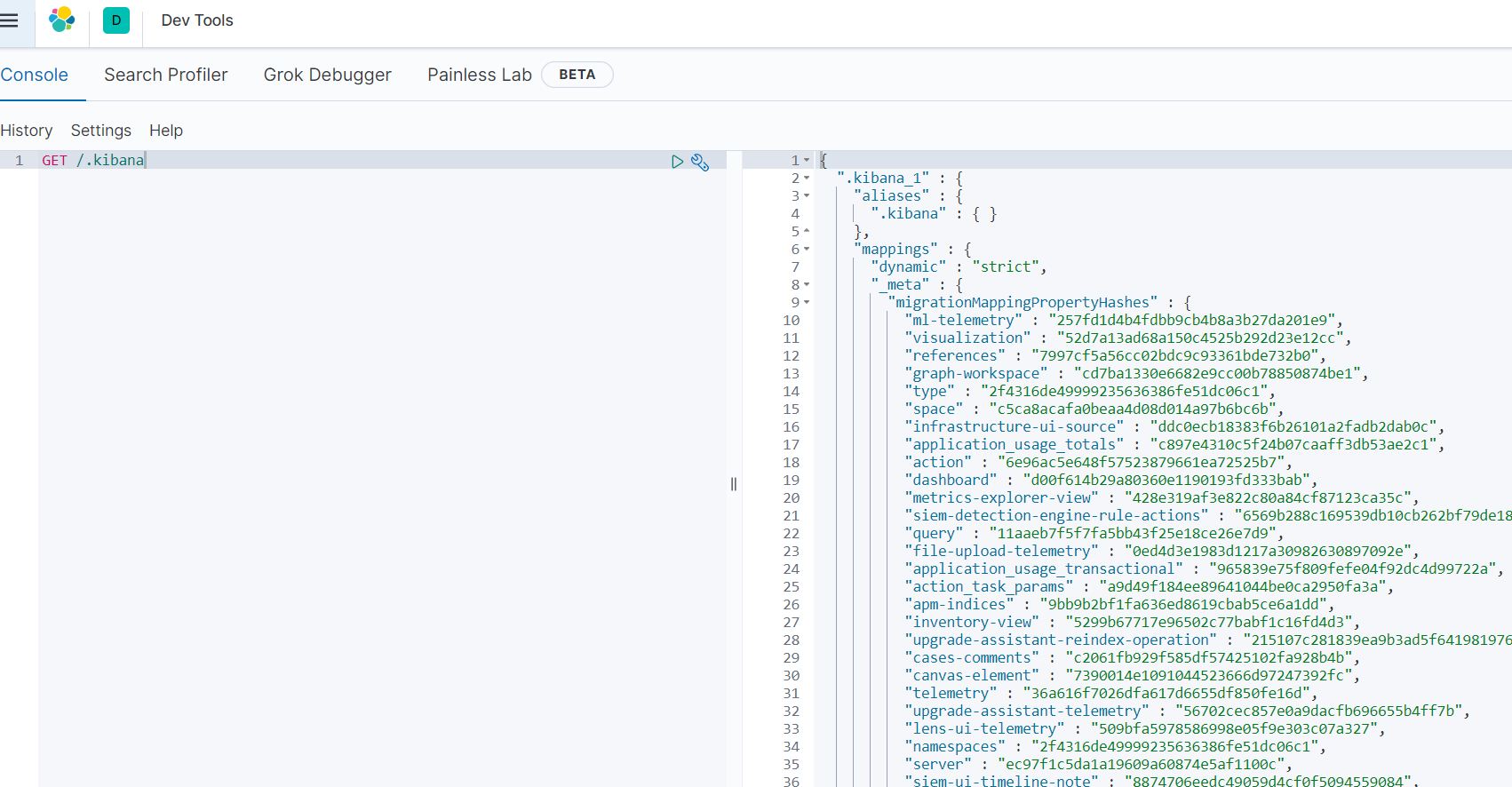Send the request with the play icon

point(677,161)
